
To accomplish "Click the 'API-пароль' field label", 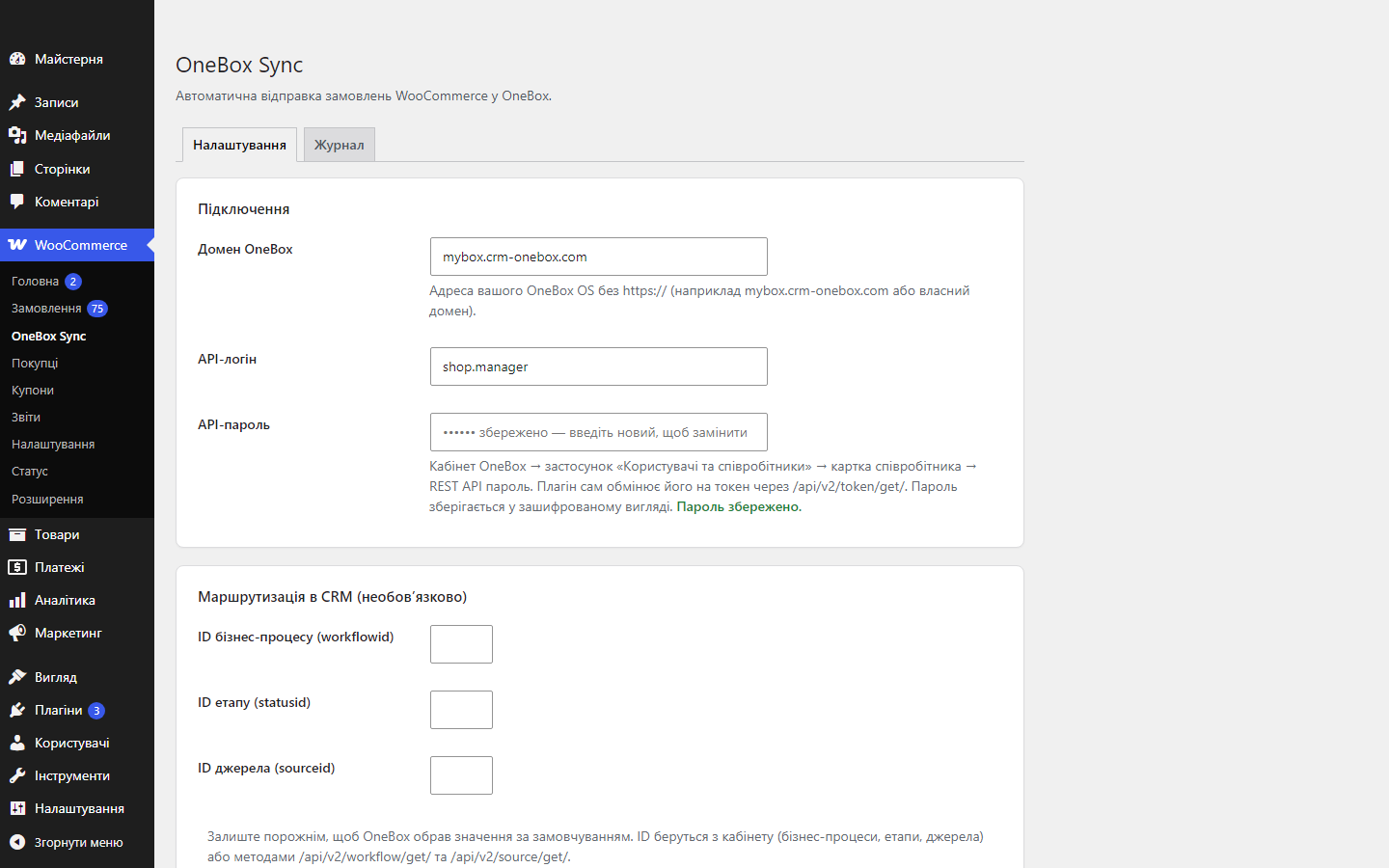I will (x=233, y=424).
